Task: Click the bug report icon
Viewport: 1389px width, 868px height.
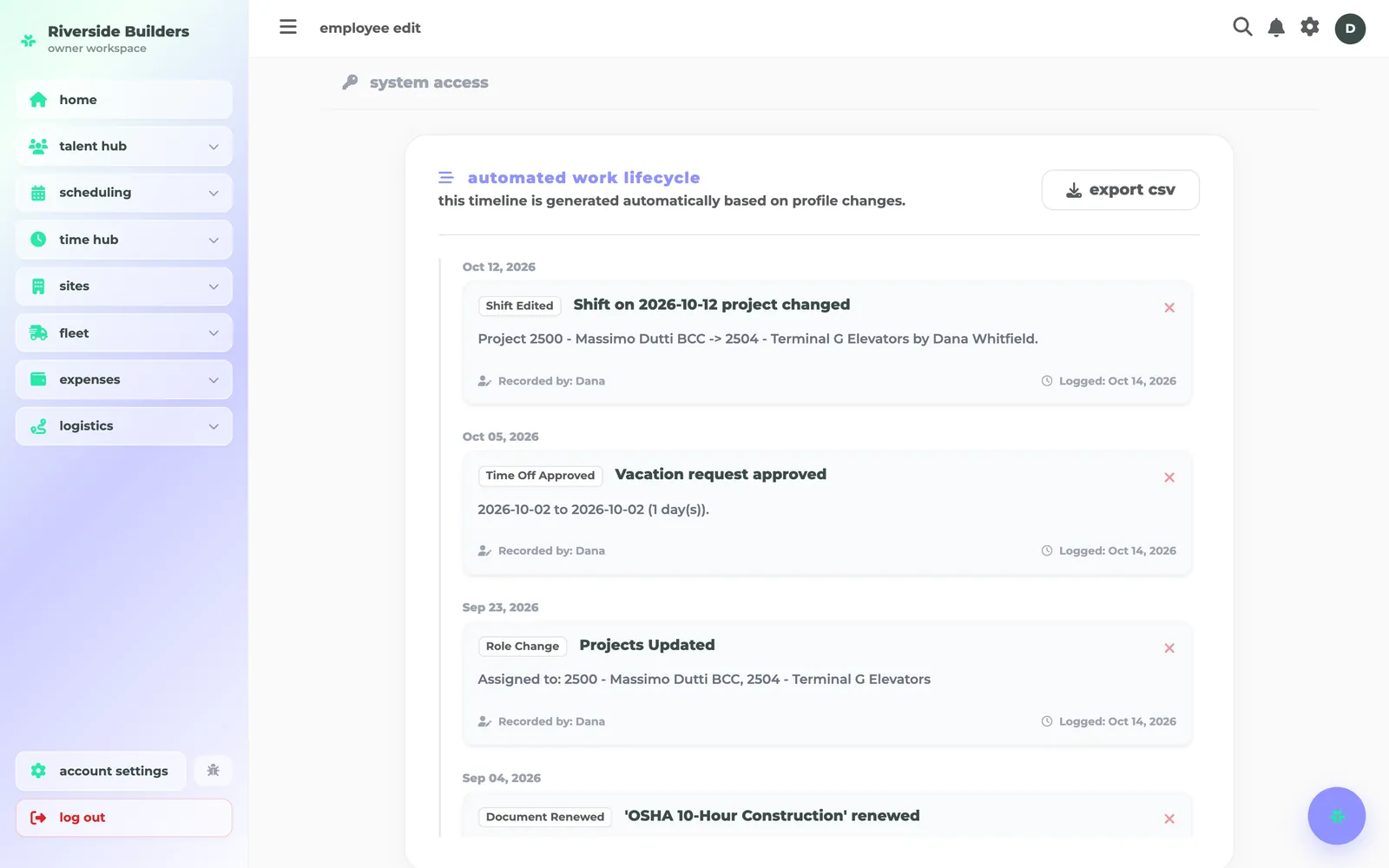Action: [x=213, y=770]
